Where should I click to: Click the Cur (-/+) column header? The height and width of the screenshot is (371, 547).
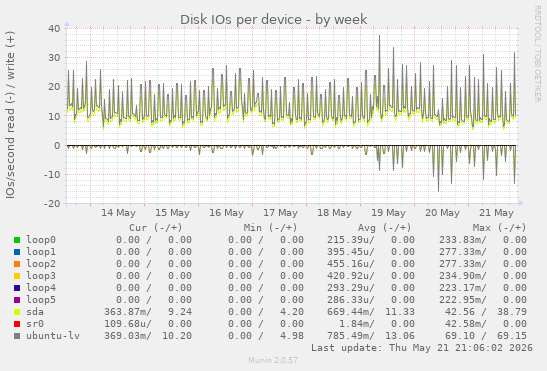point(156,228)
